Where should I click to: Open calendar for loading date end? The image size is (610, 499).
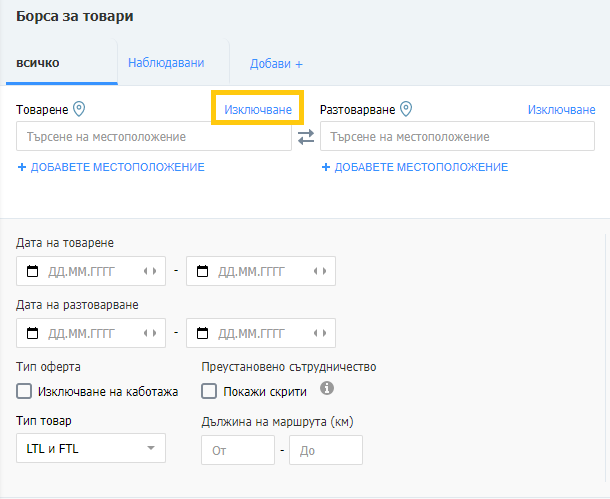pos(202,271)
